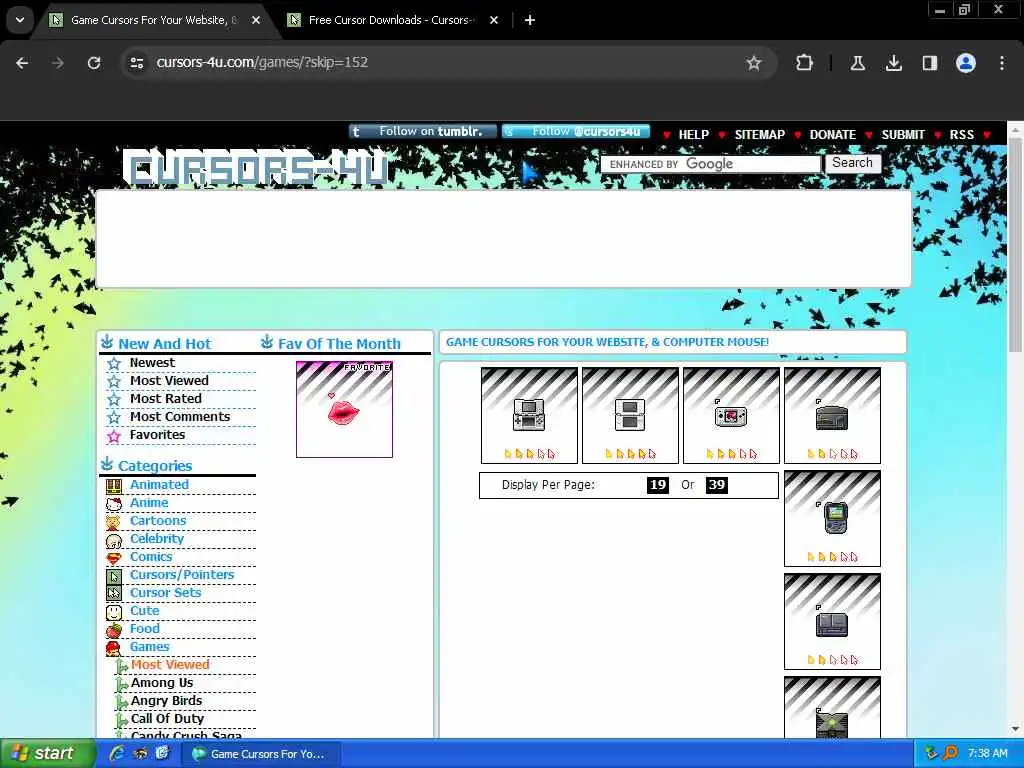This screenshot has height=768, width=1024.
Task: Open the Most Comments link
Action: tap(180, 417)
